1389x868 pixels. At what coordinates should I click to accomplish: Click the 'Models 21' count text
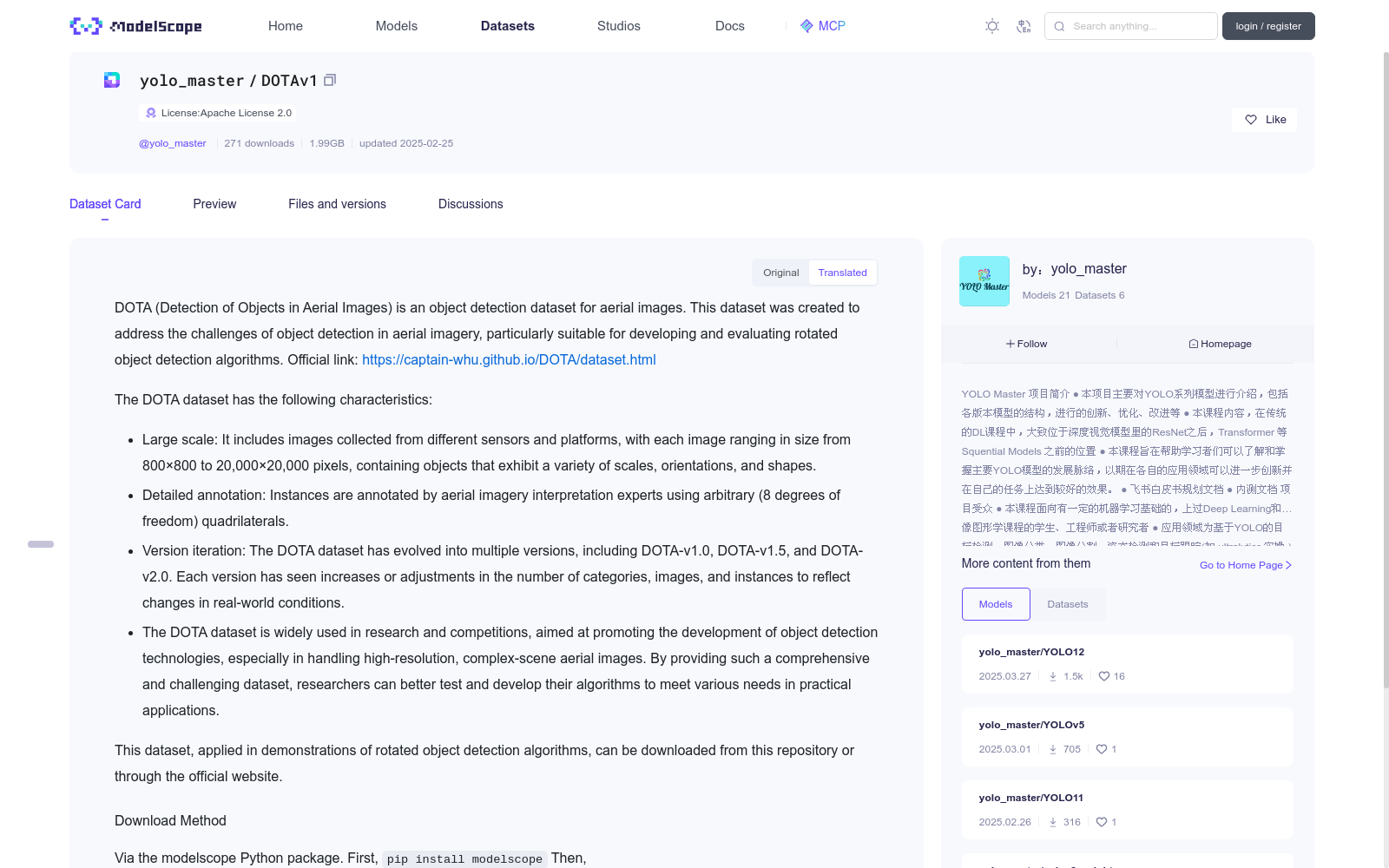tap(1046, 295)
